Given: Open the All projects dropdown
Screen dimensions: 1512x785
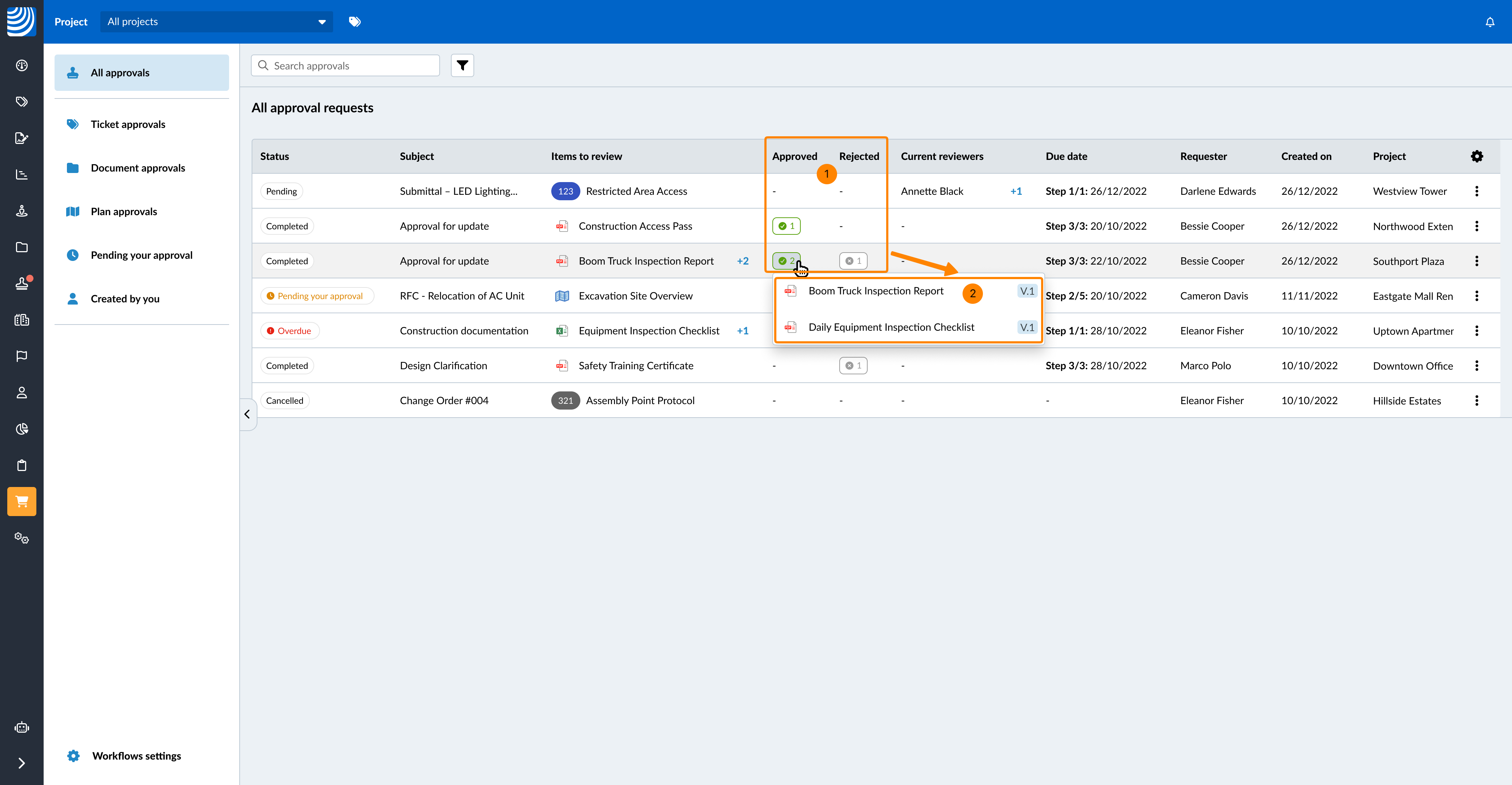Looking at the screenshot, I should point(216,22).
